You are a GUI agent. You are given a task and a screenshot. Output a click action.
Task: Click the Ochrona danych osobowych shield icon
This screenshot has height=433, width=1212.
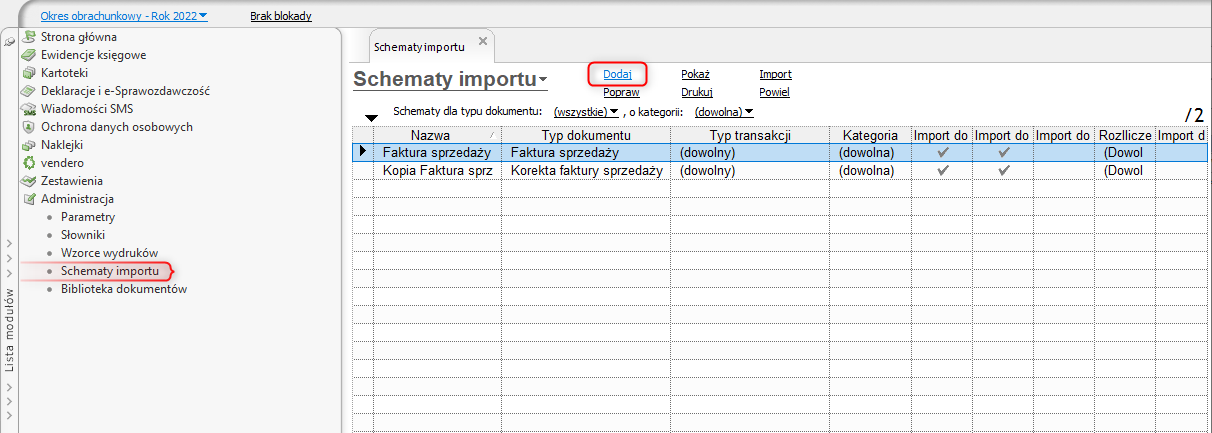[28, 127]
